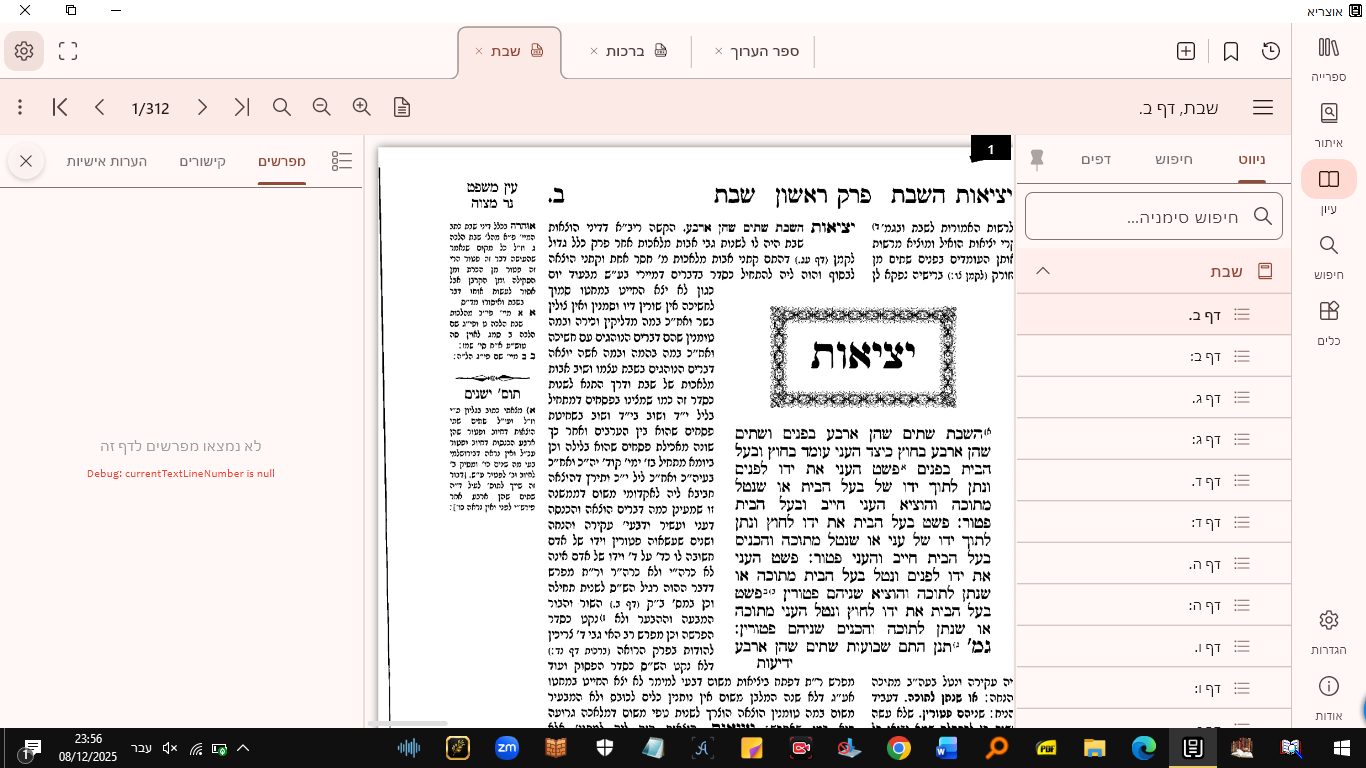Select דף ג. in the navigation list
This screenshot has width=1366, height=768.
(1205, 398)
